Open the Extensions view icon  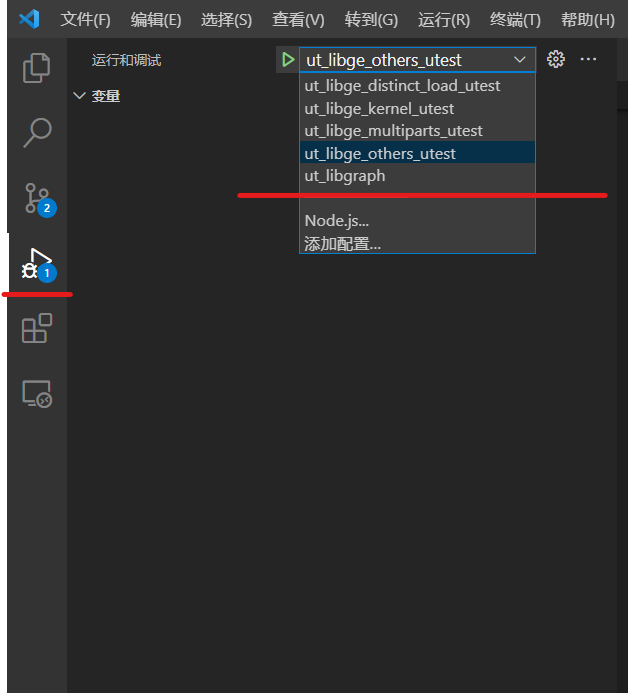pyautogui.click(x=37, y=329)
